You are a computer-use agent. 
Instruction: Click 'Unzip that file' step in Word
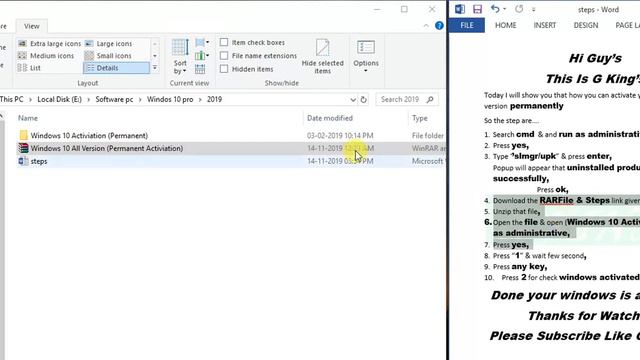(516, 211)
